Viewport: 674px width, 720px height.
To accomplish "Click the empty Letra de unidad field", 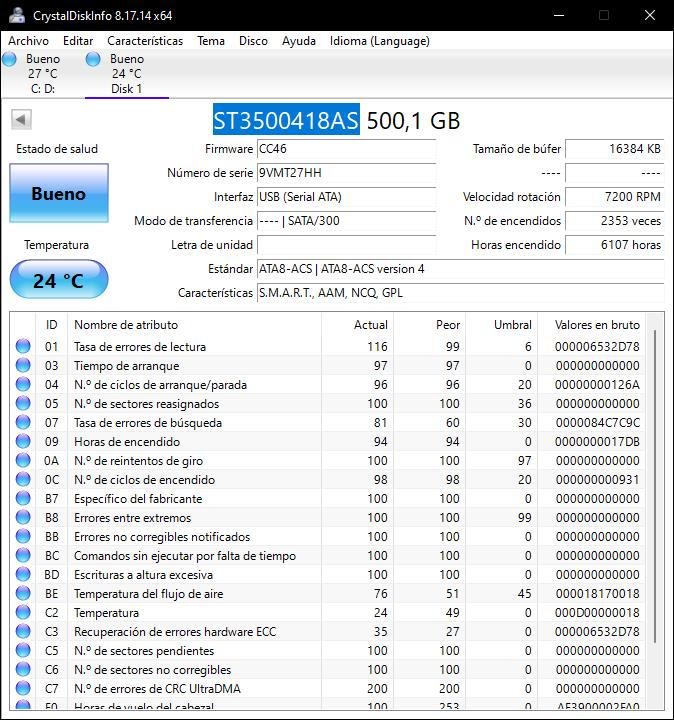I will pos(346,245).
